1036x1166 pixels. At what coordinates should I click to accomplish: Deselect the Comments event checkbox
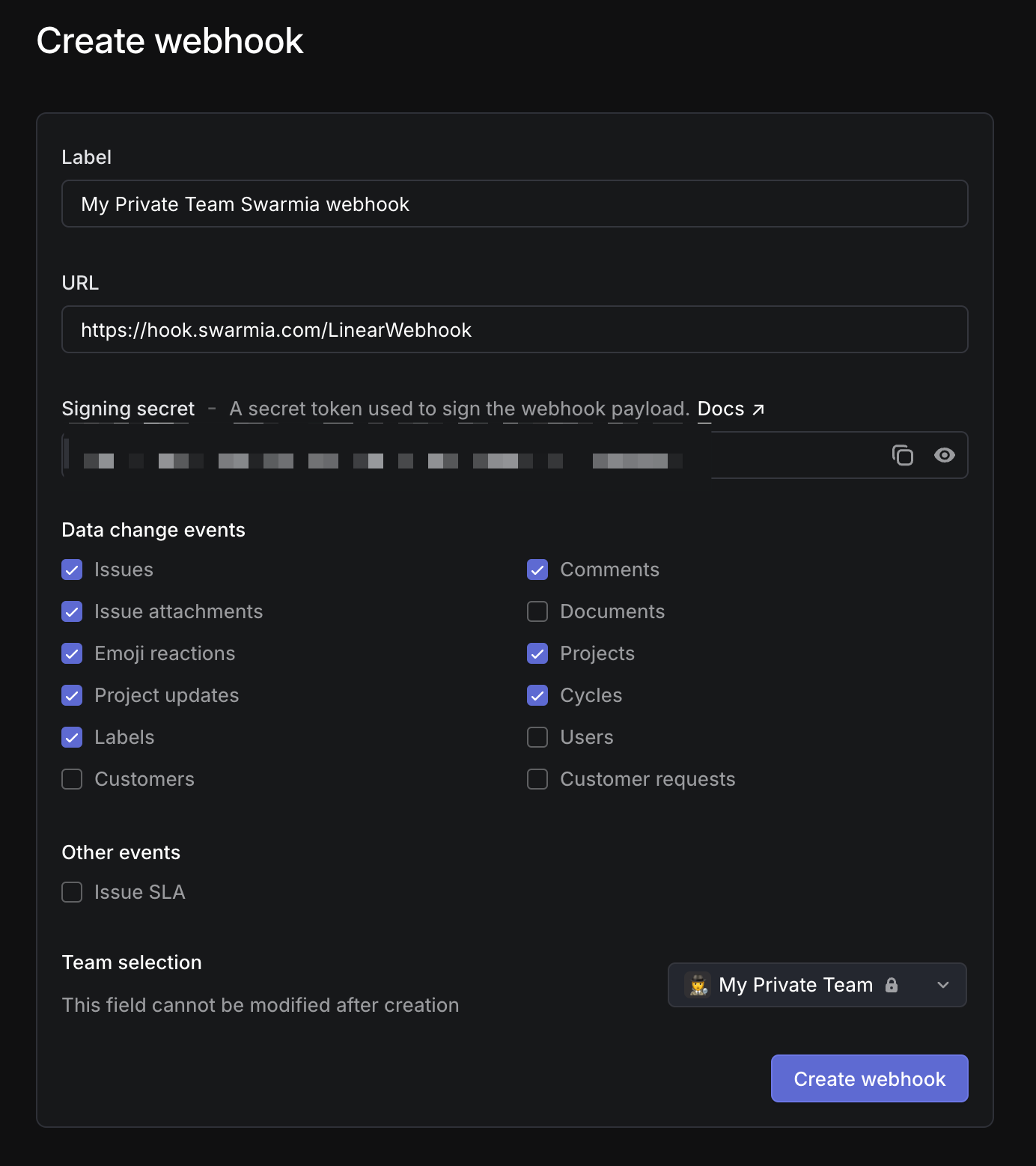tap(537, 570)
